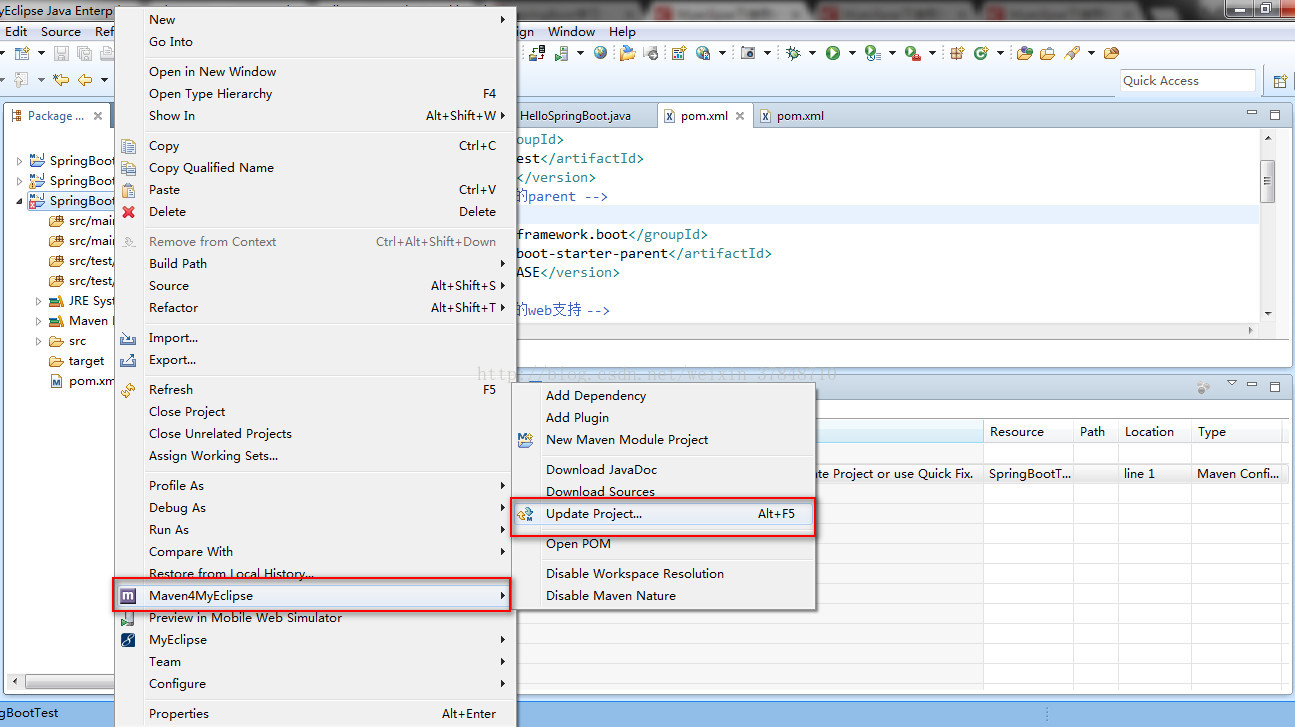Open the External Tools dropdown arrow
This screenshot has width=1295, height=727.
[x=932, y=53]
